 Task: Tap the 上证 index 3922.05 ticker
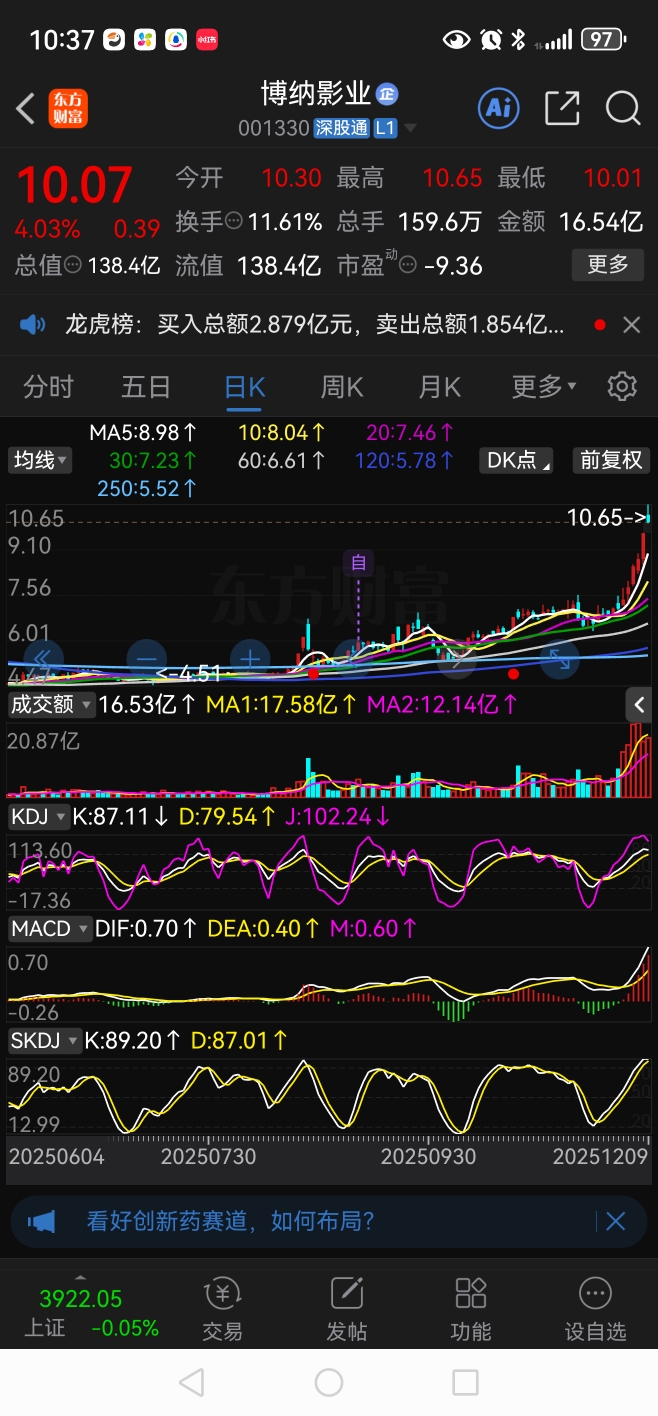[91, 1312]
